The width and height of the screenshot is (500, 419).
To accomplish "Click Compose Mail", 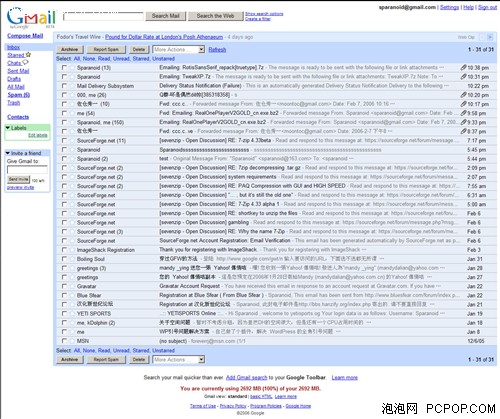I will point(25,36).
